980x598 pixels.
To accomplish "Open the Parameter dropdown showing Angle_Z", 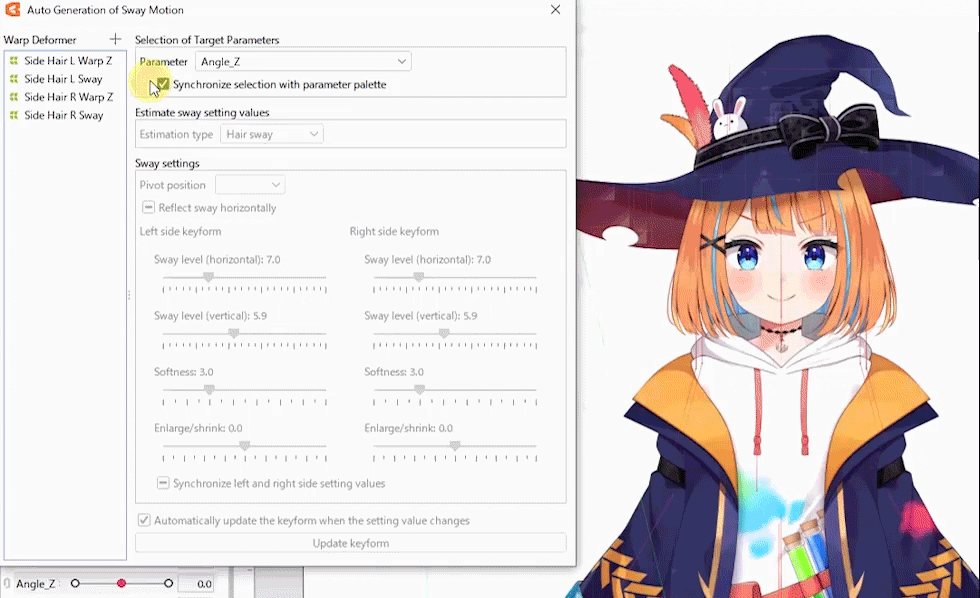I will [303, 62].
